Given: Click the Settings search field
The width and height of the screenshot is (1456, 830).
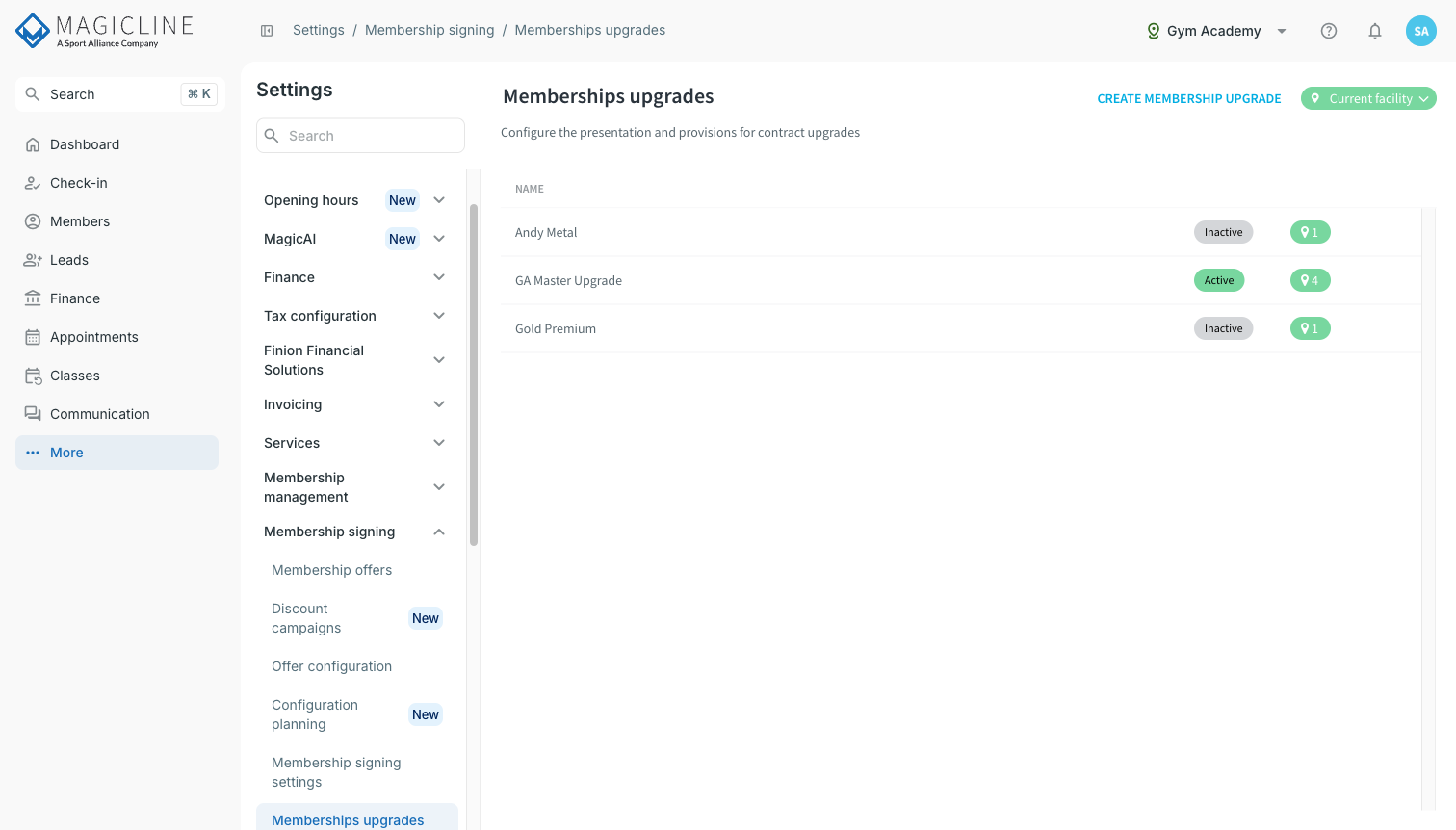Looking at the screenshot, I should pos(360,136).
